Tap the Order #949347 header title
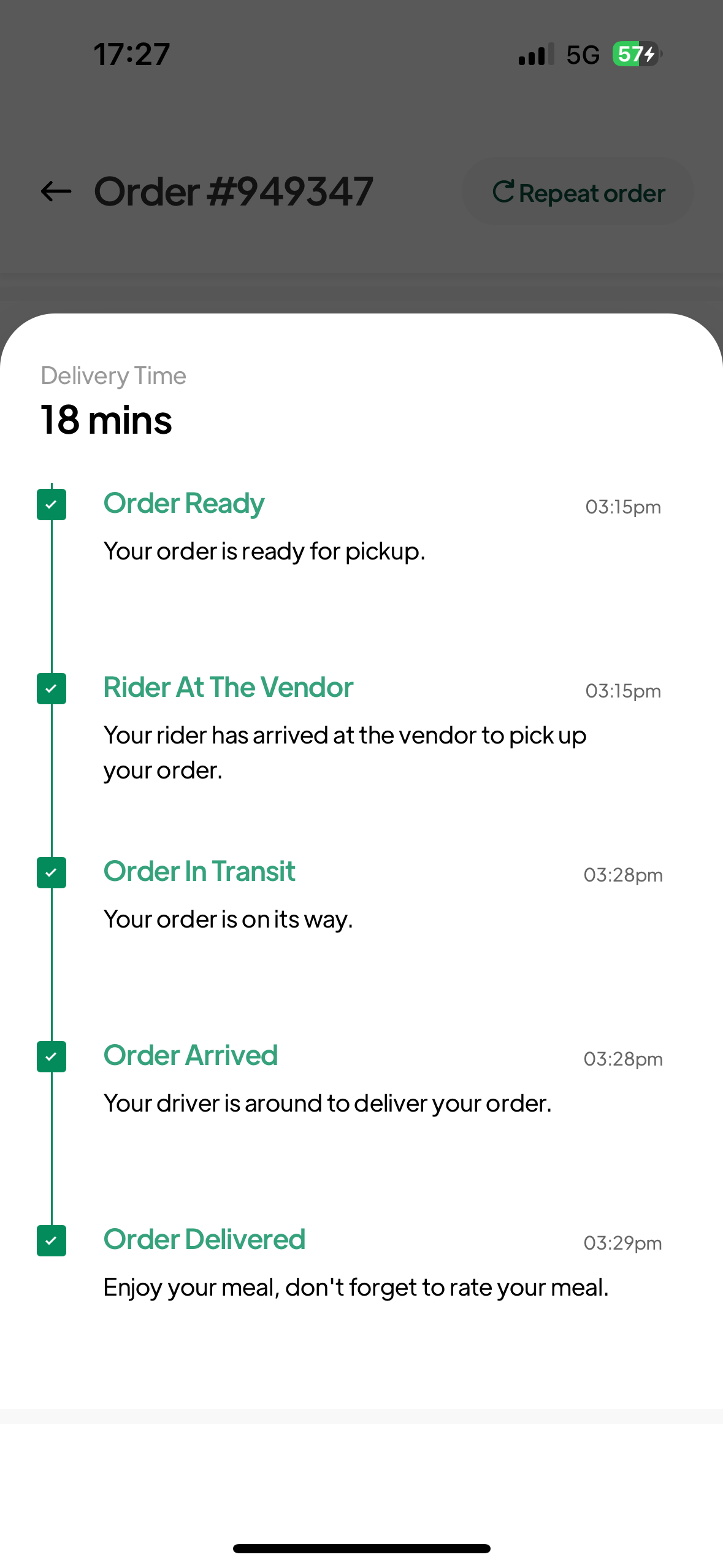The height and width of the screenshot is (1568, 723). point(234,191)
